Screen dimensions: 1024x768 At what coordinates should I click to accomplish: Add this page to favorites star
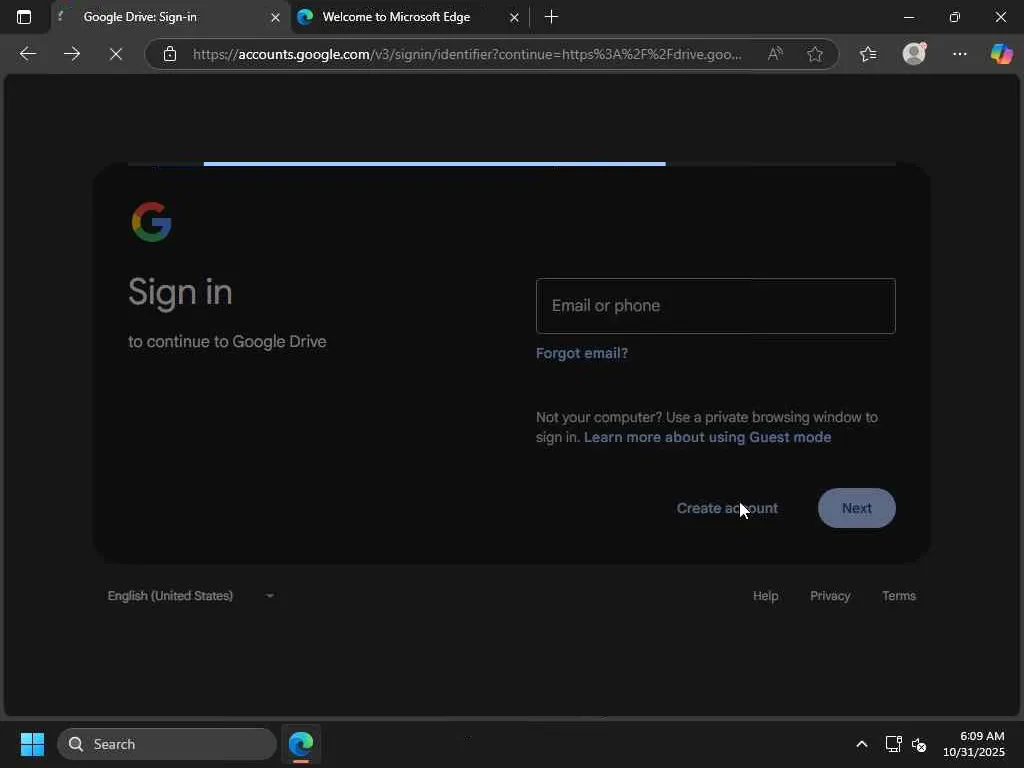[x=814, y=54]
